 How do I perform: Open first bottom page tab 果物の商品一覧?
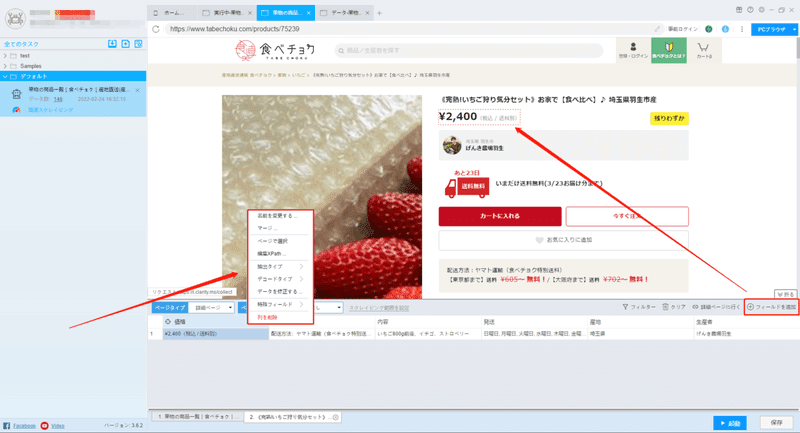click(x=197, y=417)
